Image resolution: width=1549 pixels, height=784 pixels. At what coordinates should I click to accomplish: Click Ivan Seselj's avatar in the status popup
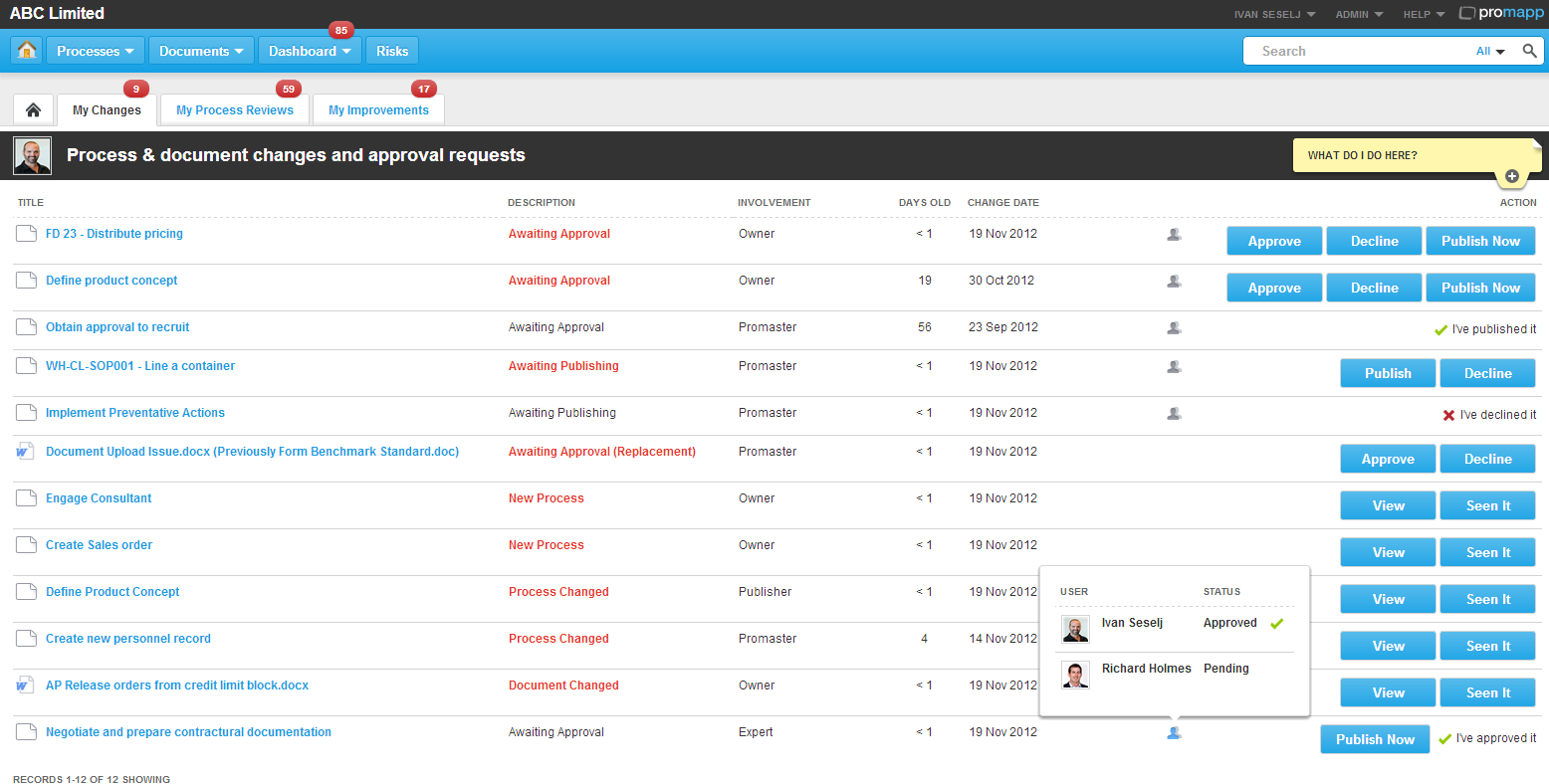click(1076, 629)
